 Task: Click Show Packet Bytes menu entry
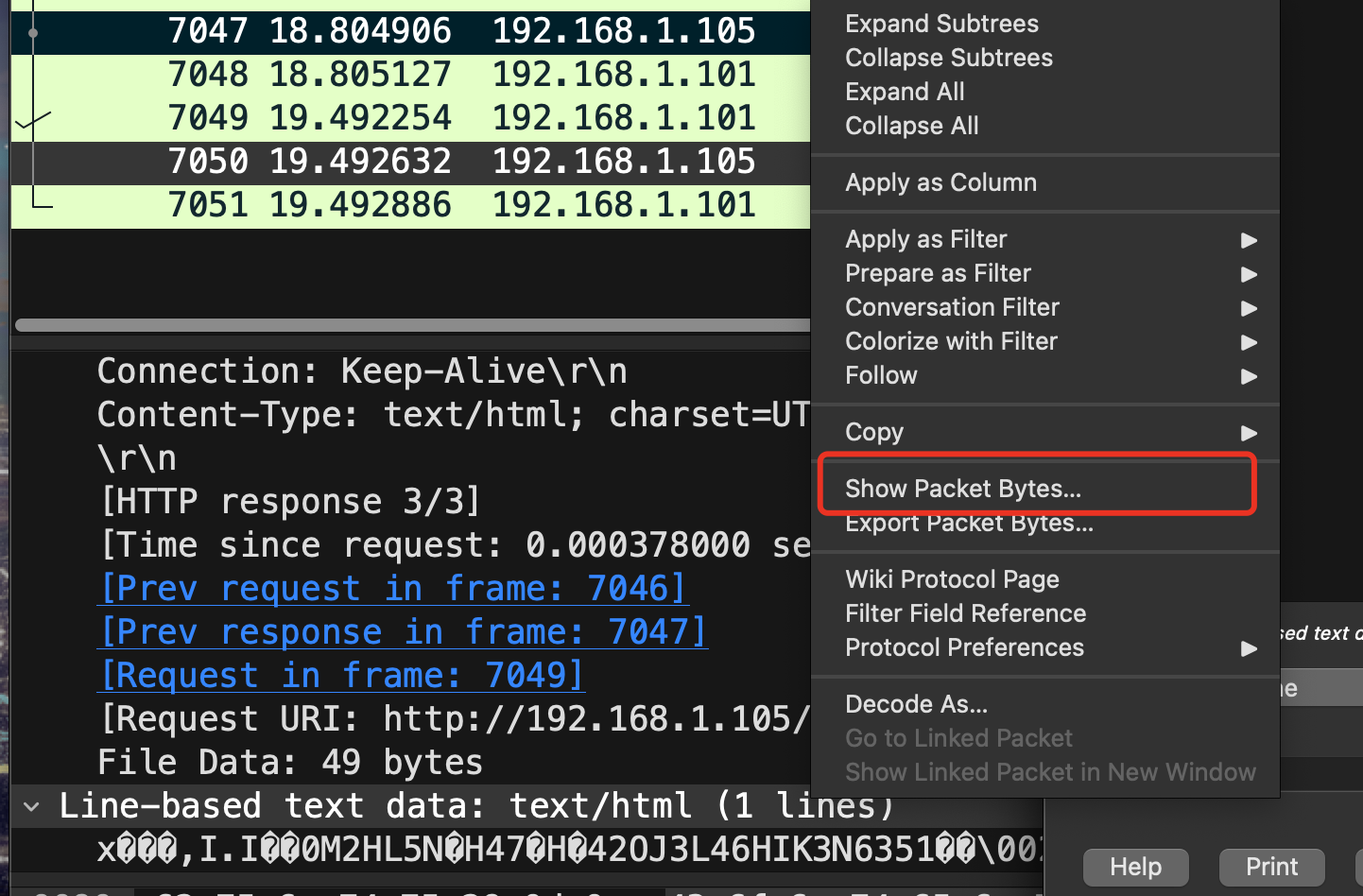[x=962, y=489]
